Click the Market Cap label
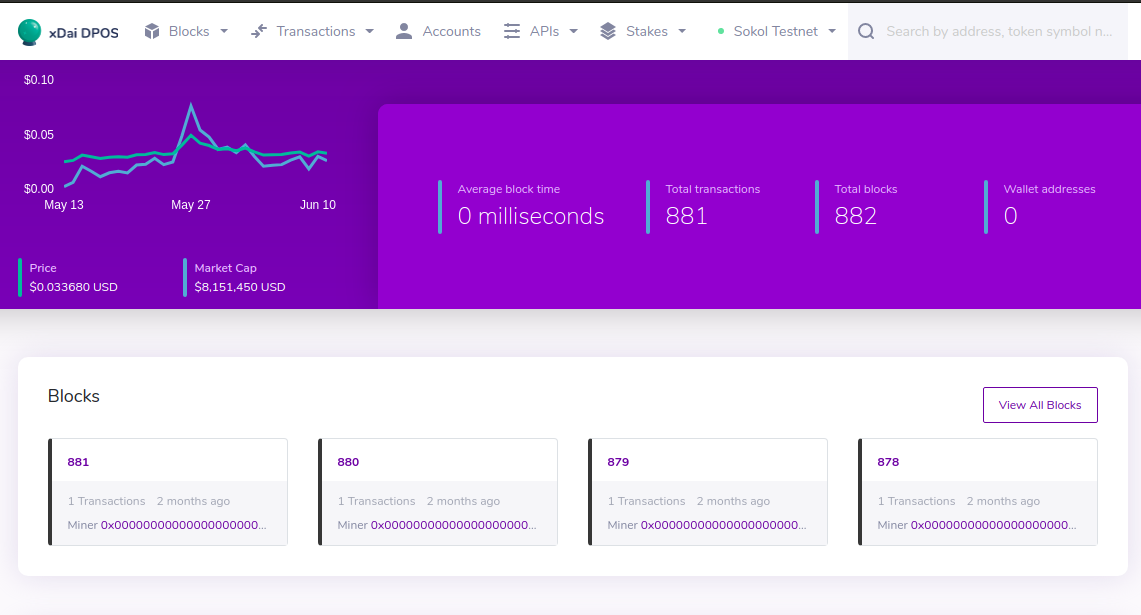 pyautogui.click(x=225, y=268)
